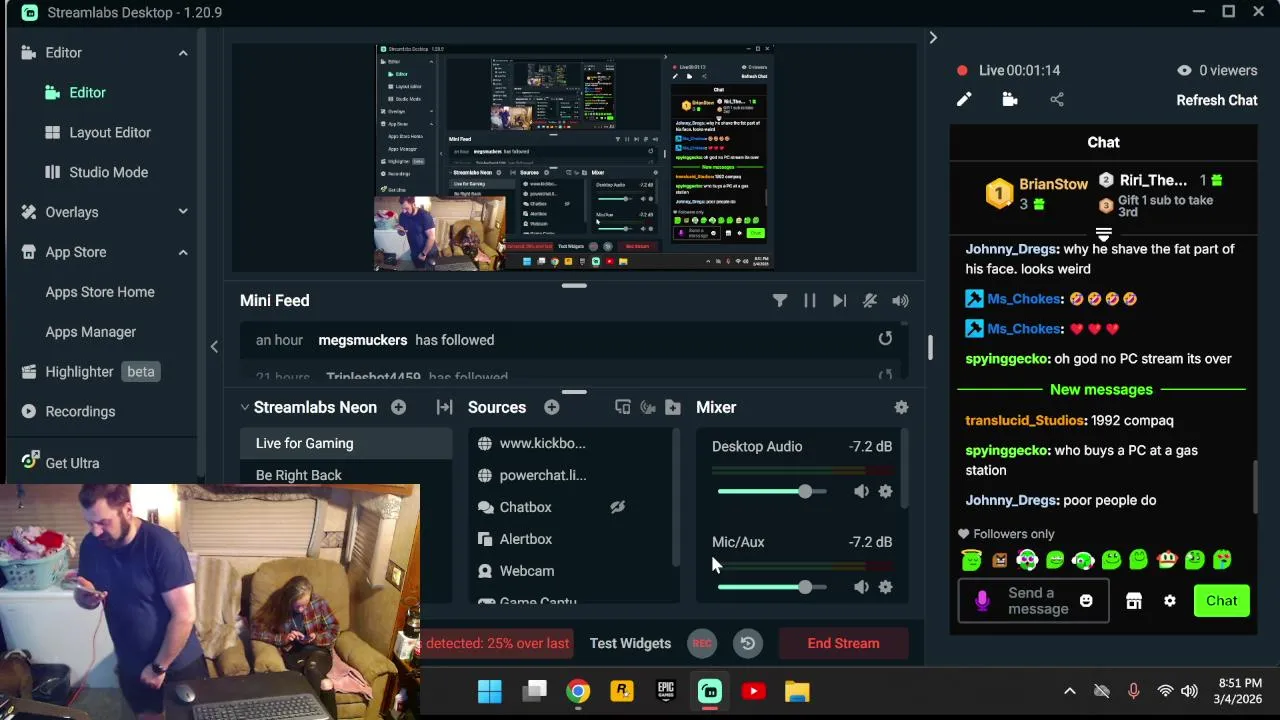
Task: Mute Mini Feed alert sounds
Action: (900, 300)
